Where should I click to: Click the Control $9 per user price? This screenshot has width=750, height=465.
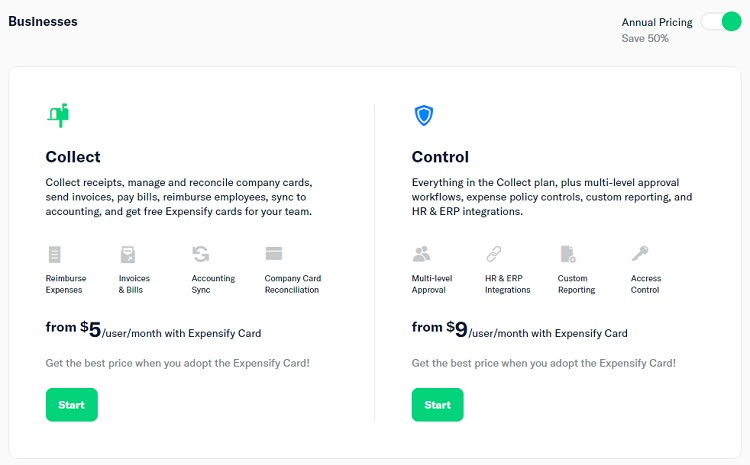click(519, 329)
